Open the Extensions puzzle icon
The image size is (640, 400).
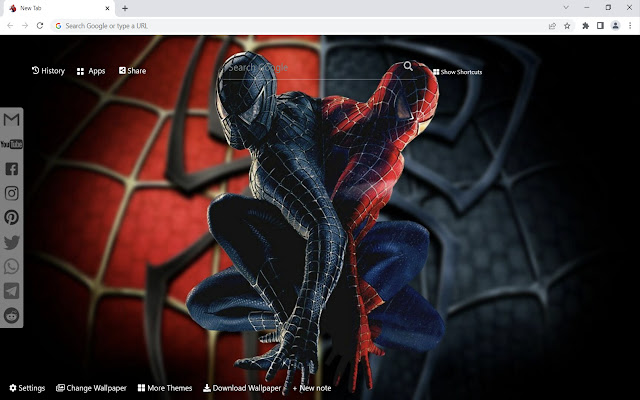585,26
